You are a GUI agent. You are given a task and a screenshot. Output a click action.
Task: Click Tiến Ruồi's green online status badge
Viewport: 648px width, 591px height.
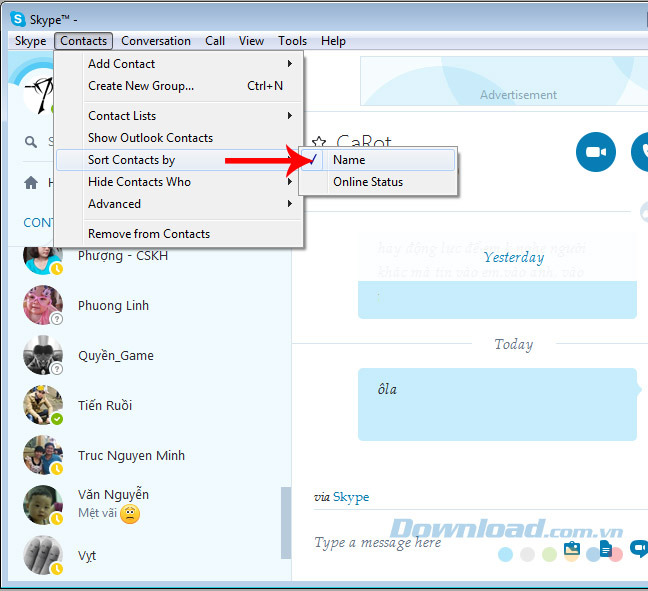pos(57,419)
